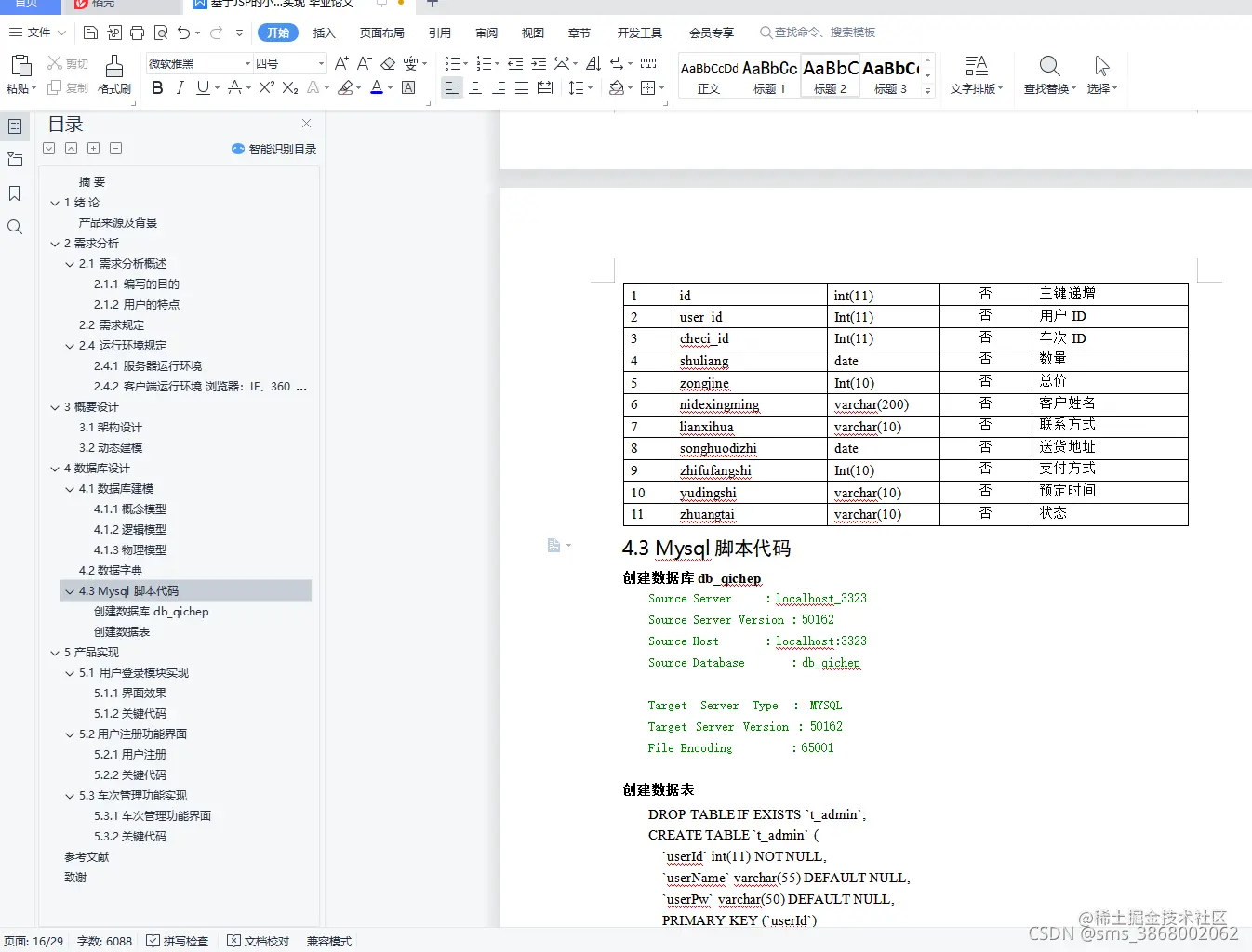The image size is (1252, 952).
Task: Collapse the 5.1 用户登录模块实现 node
Action: [x=70, y=673]
